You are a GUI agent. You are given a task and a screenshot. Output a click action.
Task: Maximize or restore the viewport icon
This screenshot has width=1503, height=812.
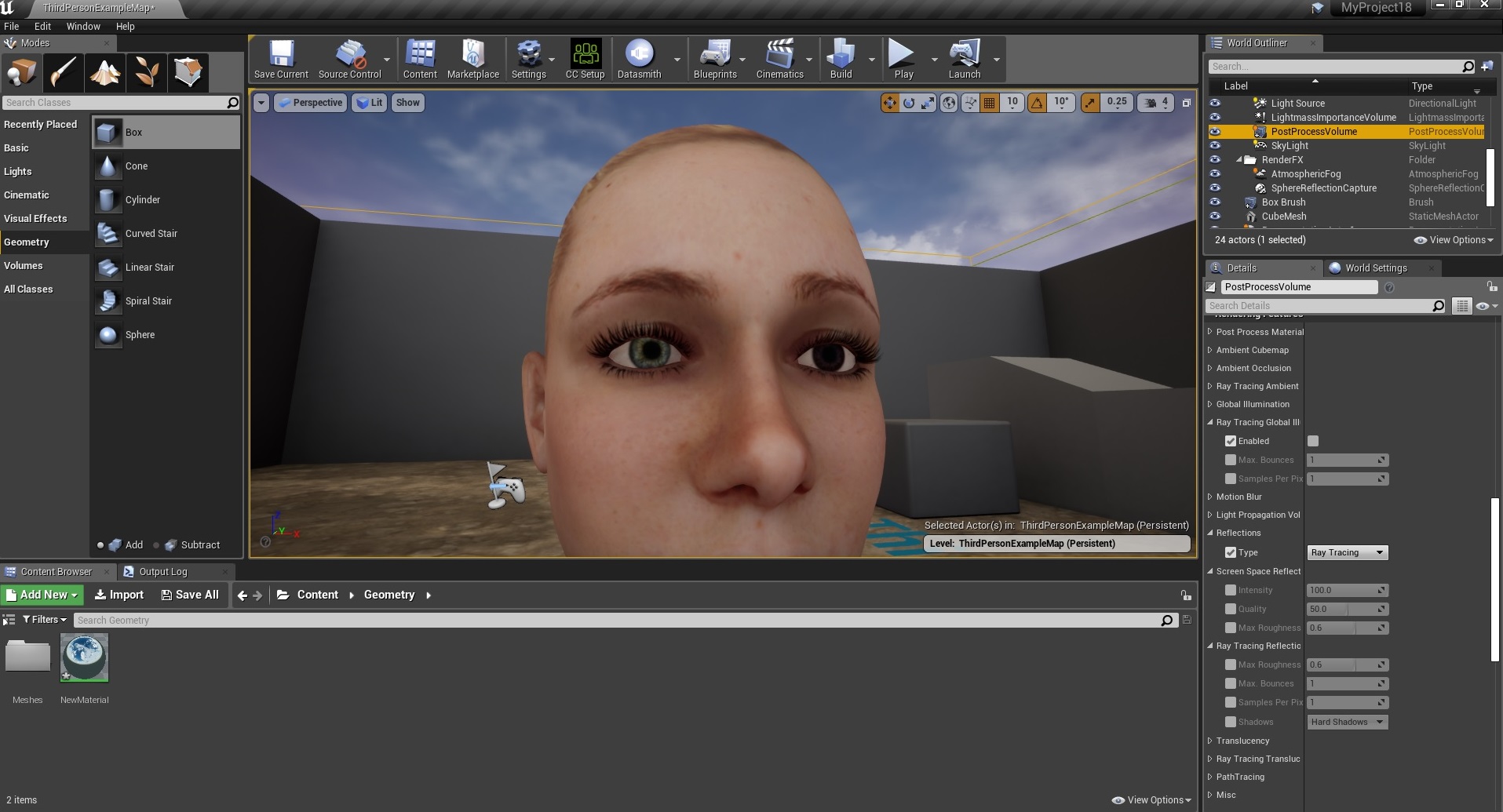coord(1187,103)
